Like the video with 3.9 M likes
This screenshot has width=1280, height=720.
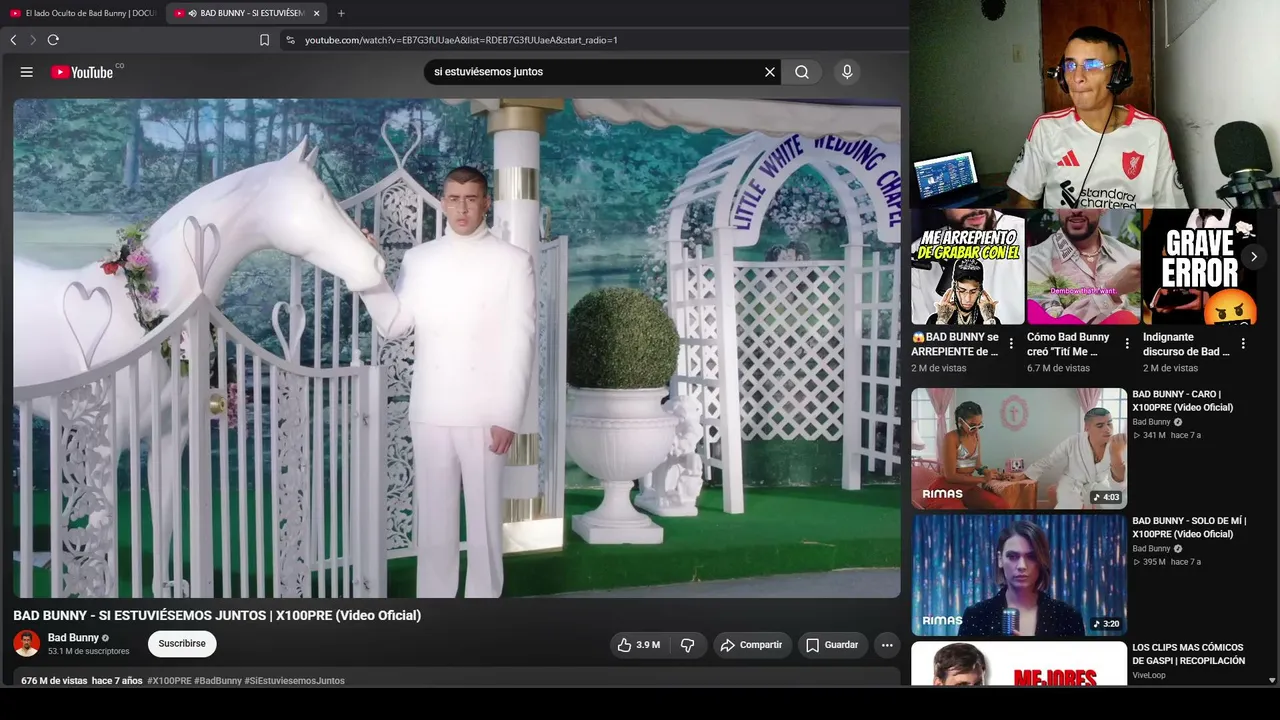[640, 645]
